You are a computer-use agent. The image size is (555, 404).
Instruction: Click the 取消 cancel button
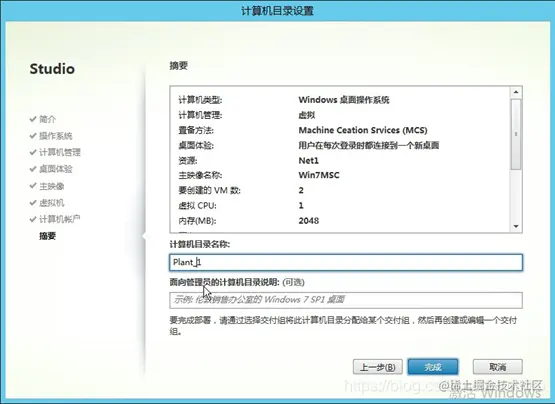pos(497,367)
